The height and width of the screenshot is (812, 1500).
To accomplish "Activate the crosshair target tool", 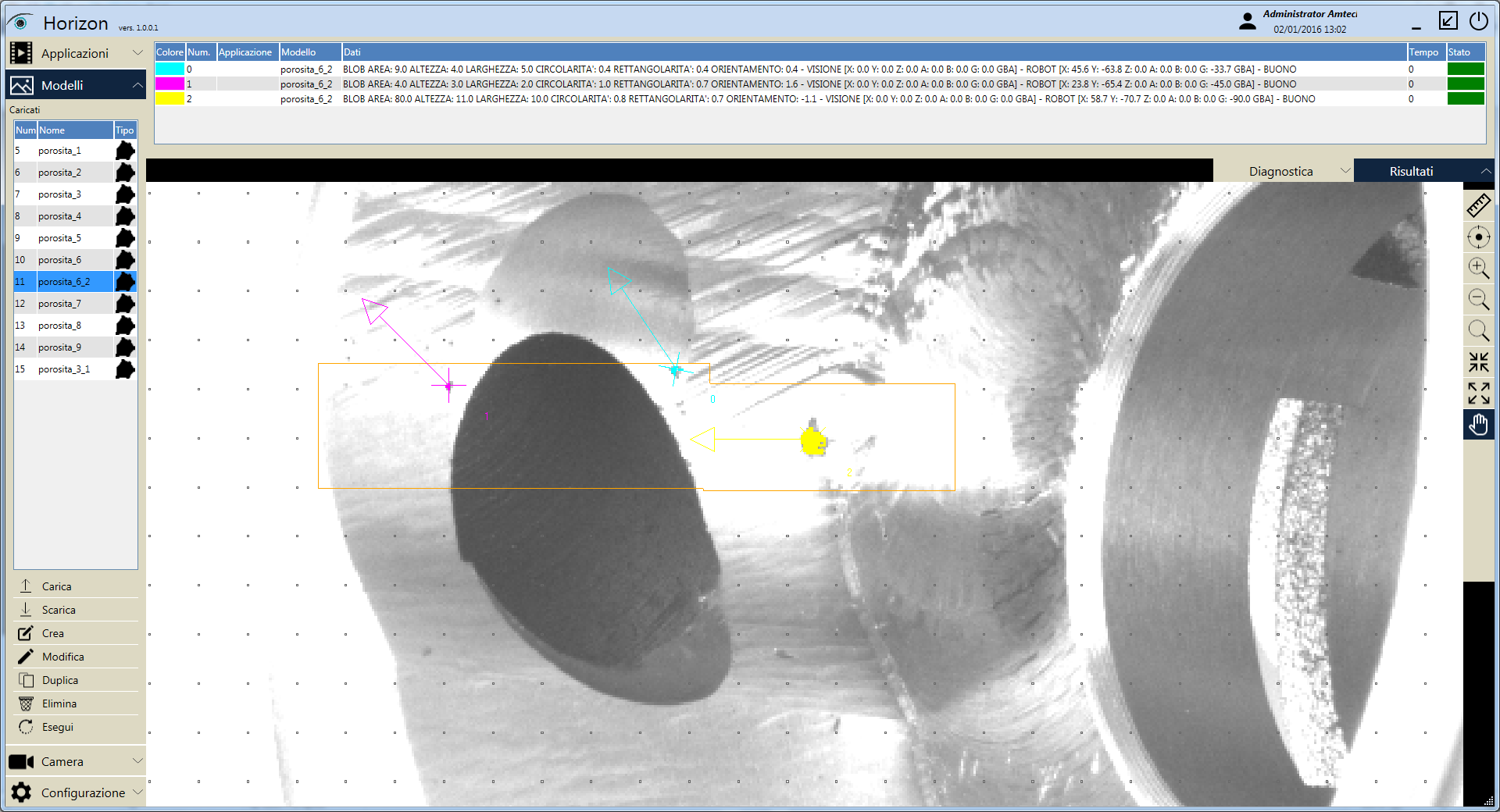I will click(x=1478, y=237).
